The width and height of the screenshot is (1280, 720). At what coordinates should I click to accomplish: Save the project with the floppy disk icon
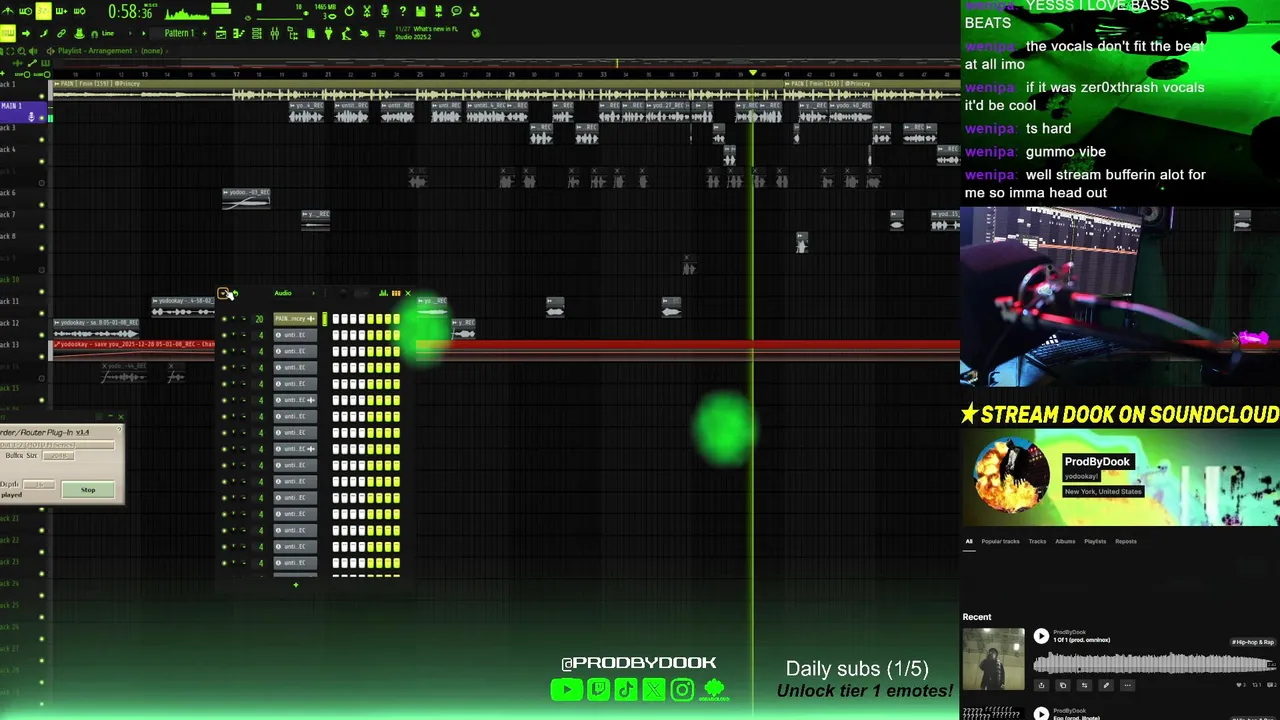pos(420,11)
